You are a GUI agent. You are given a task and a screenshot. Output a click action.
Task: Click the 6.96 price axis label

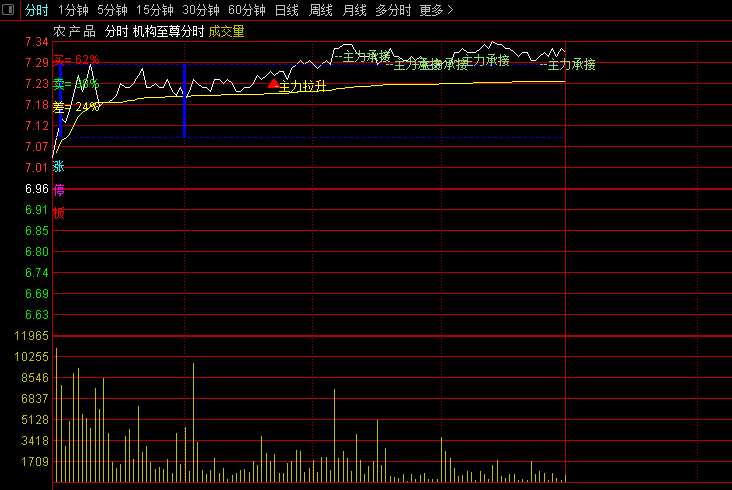(37, 189)
